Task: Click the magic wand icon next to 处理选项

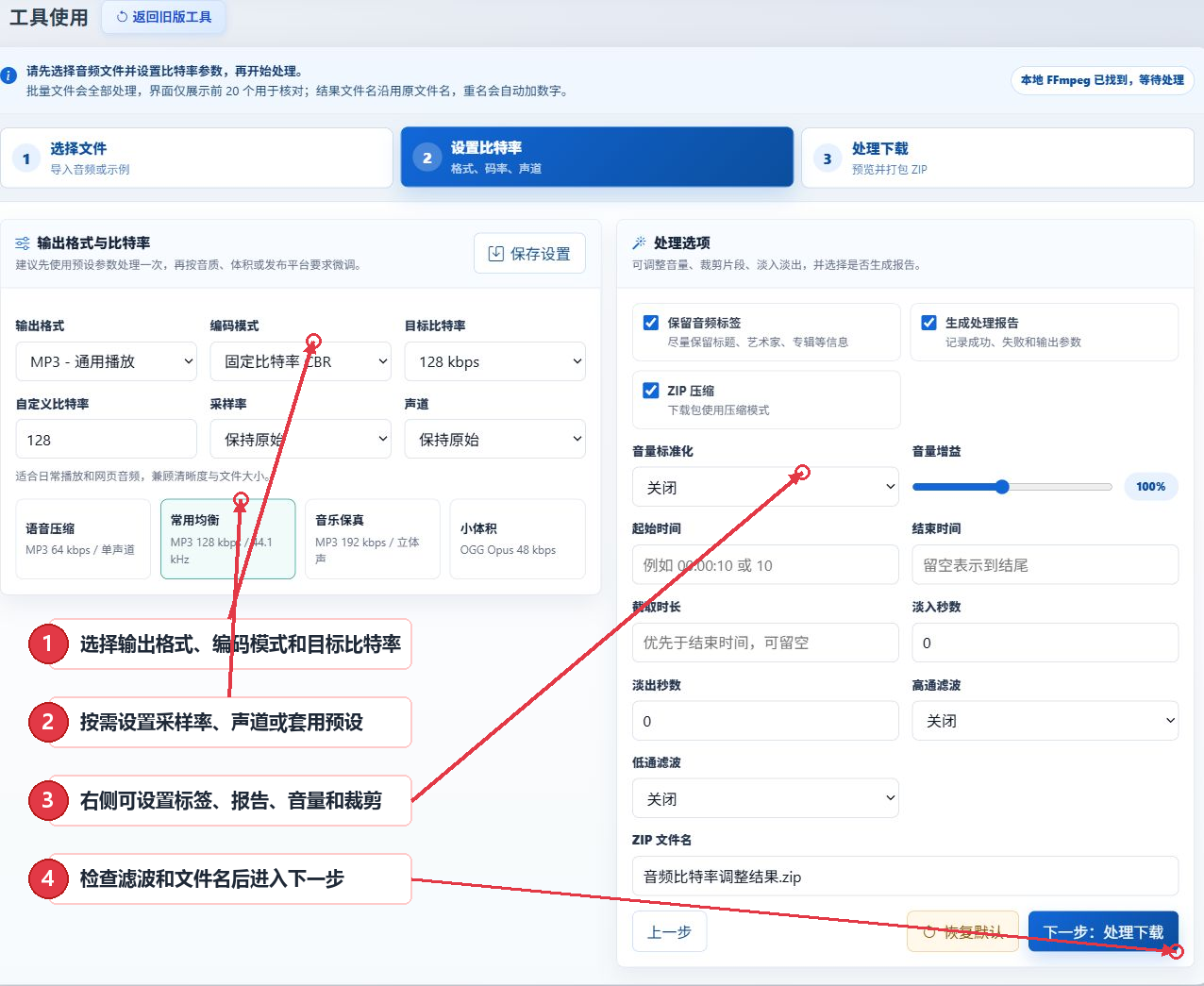Action: point(640,243)
